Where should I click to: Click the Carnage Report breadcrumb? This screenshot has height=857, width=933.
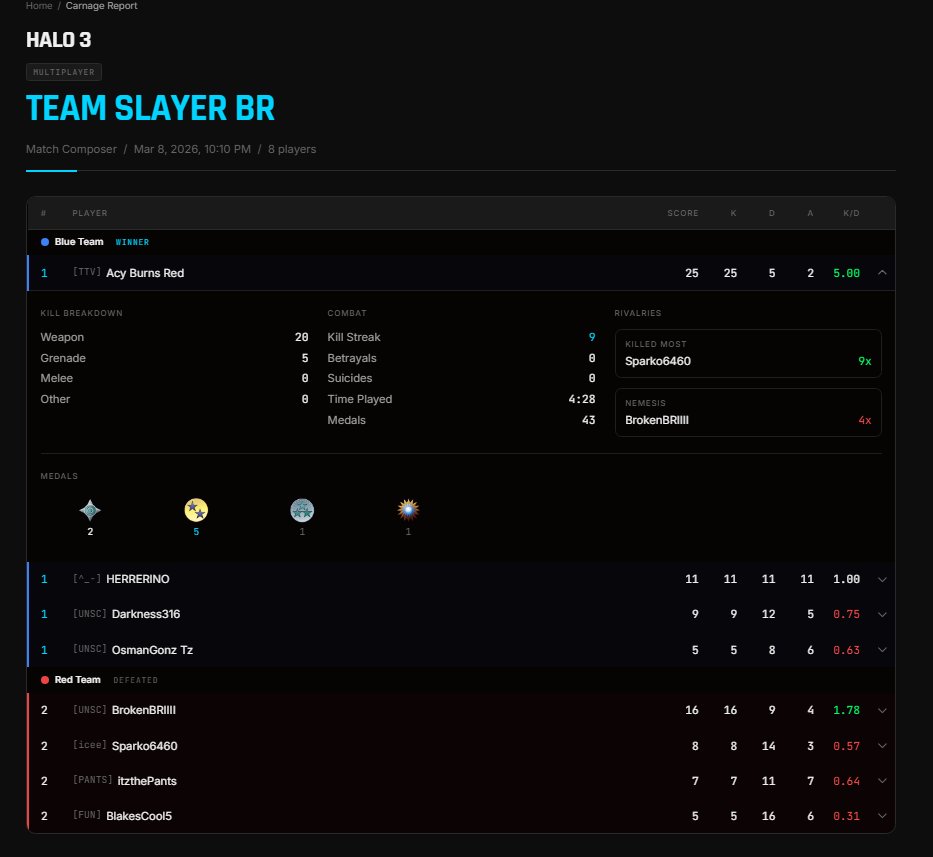tap(101, 6)
